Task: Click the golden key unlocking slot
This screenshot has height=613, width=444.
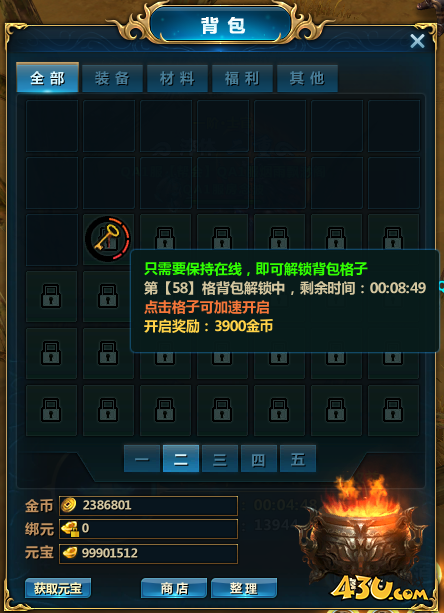Action: [108, 239]
